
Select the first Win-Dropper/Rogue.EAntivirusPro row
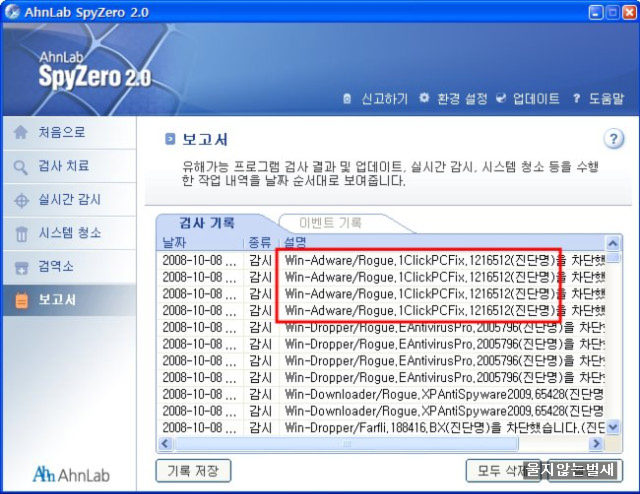[381, 327]
